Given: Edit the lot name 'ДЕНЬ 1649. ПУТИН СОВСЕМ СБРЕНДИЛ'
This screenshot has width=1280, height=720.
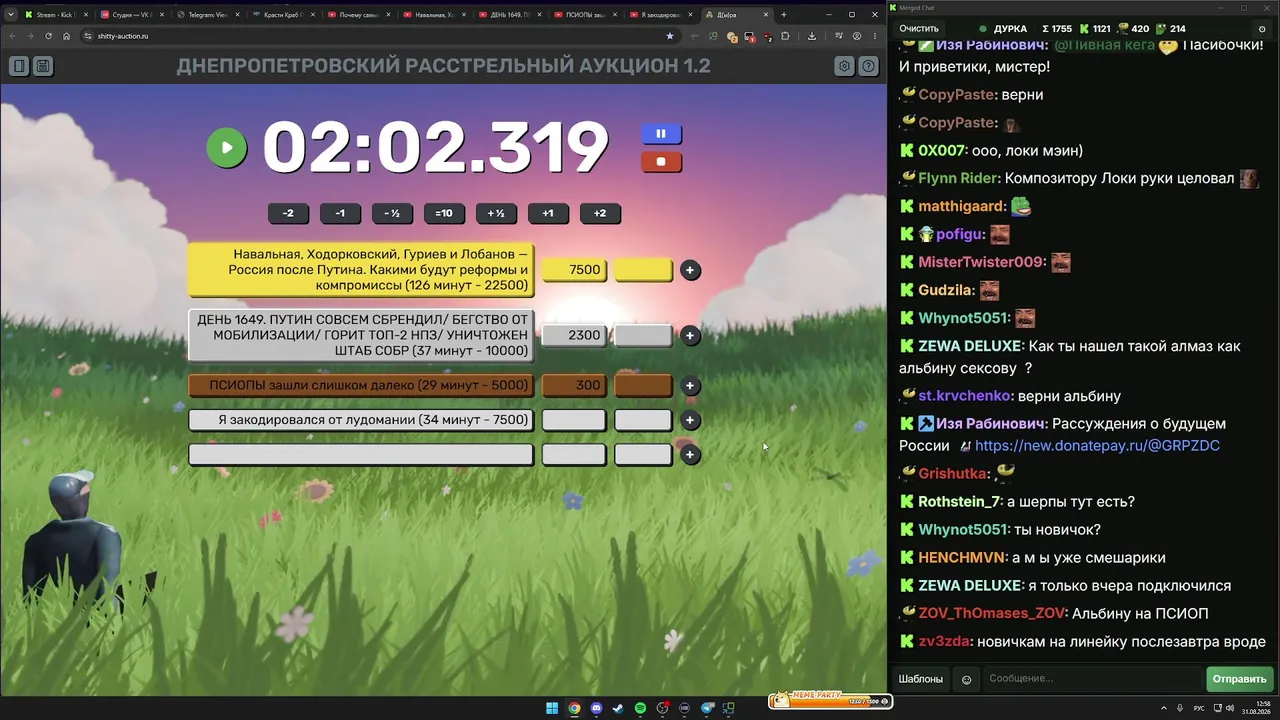Looking at the screenshot, I should click(361, 335).
